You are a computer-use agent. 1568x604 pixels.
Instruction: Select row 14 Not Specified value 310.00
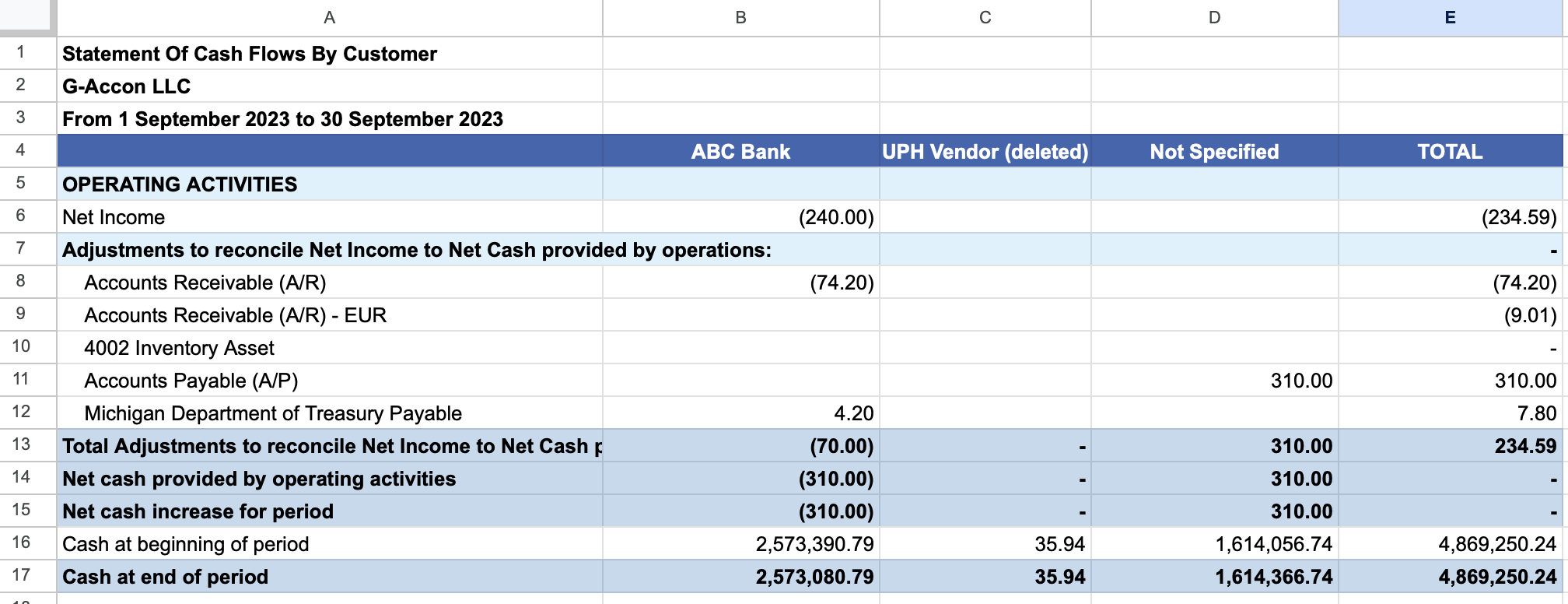click(1214, 478)
